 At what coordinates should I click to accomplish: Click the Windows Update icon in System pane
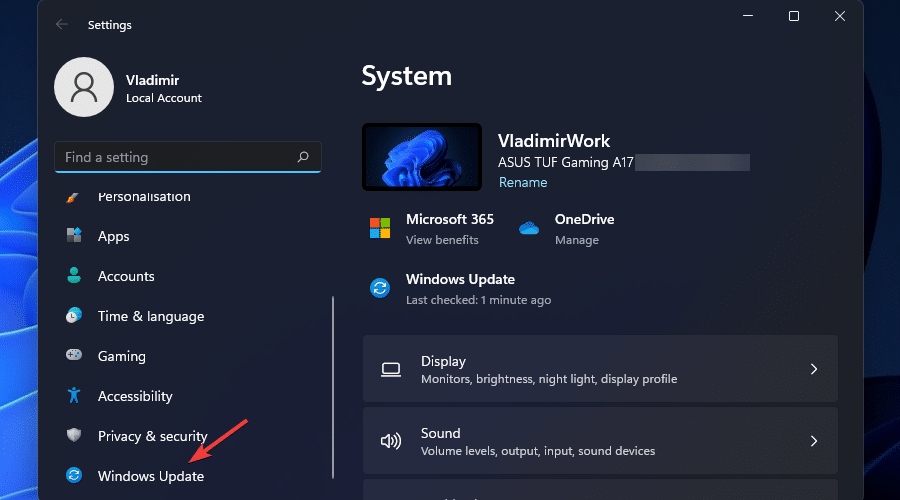click(380, 288)
